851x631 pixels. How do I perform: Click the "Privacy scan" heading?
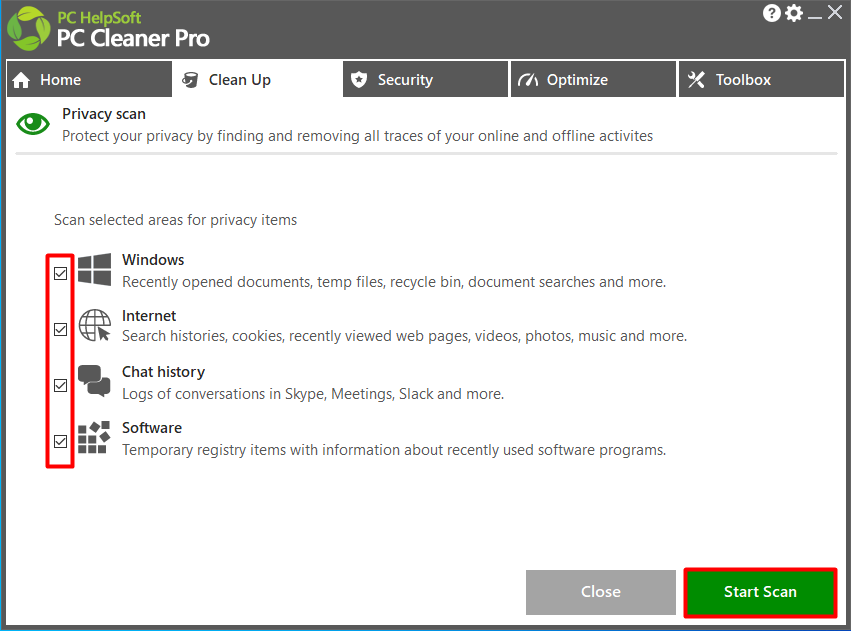click(x=104, y=114)
